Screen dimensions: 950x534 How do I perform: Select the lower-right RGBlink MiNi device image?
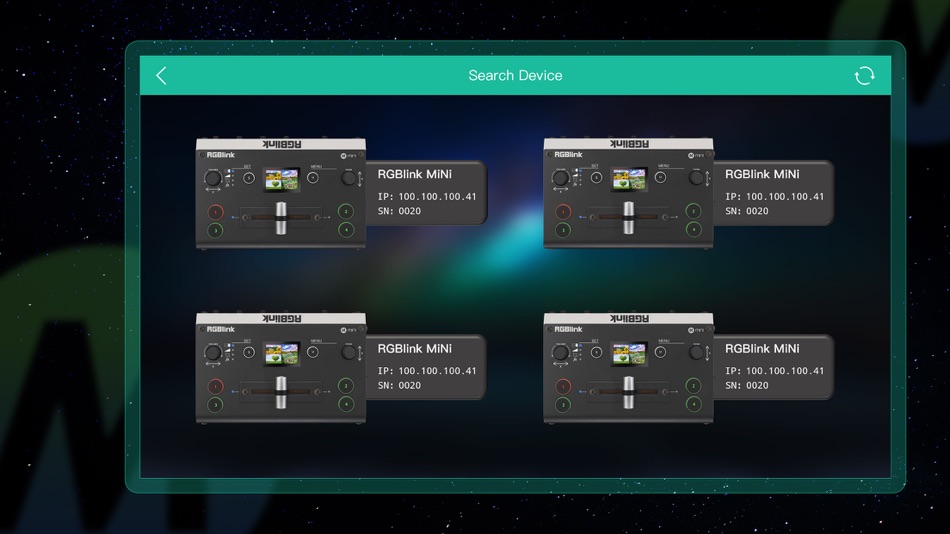(x=628, y=367)
